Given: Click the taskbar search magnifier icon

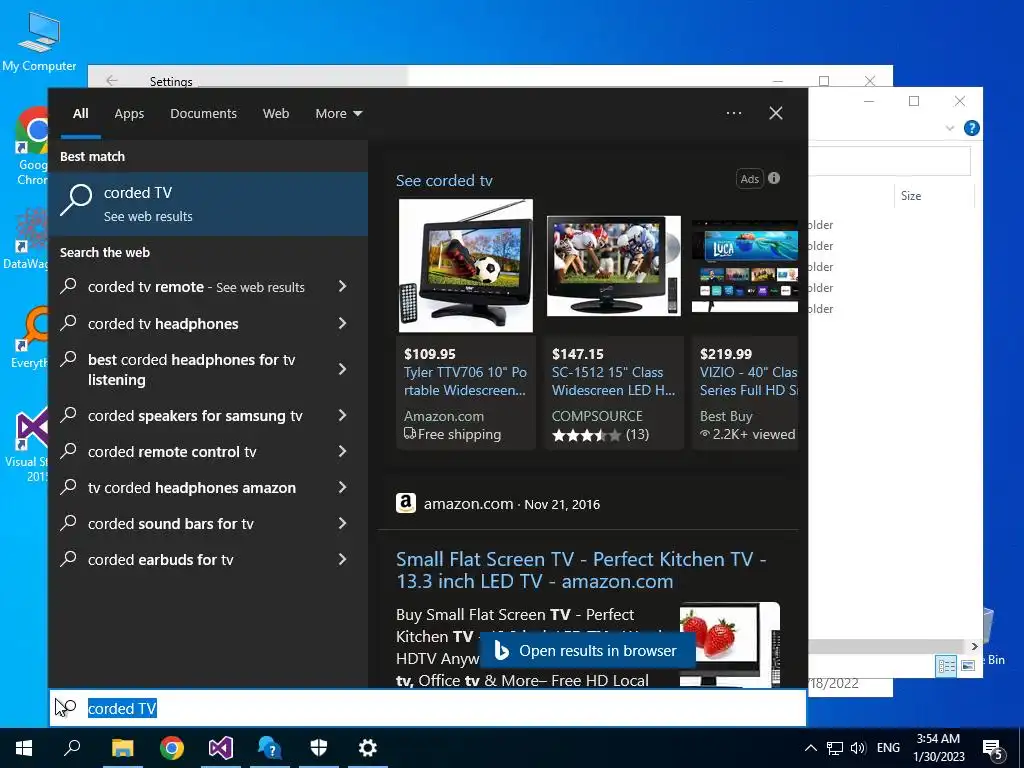Looking at the screenshot, I should pyautogui.click(x=72, y=747).
